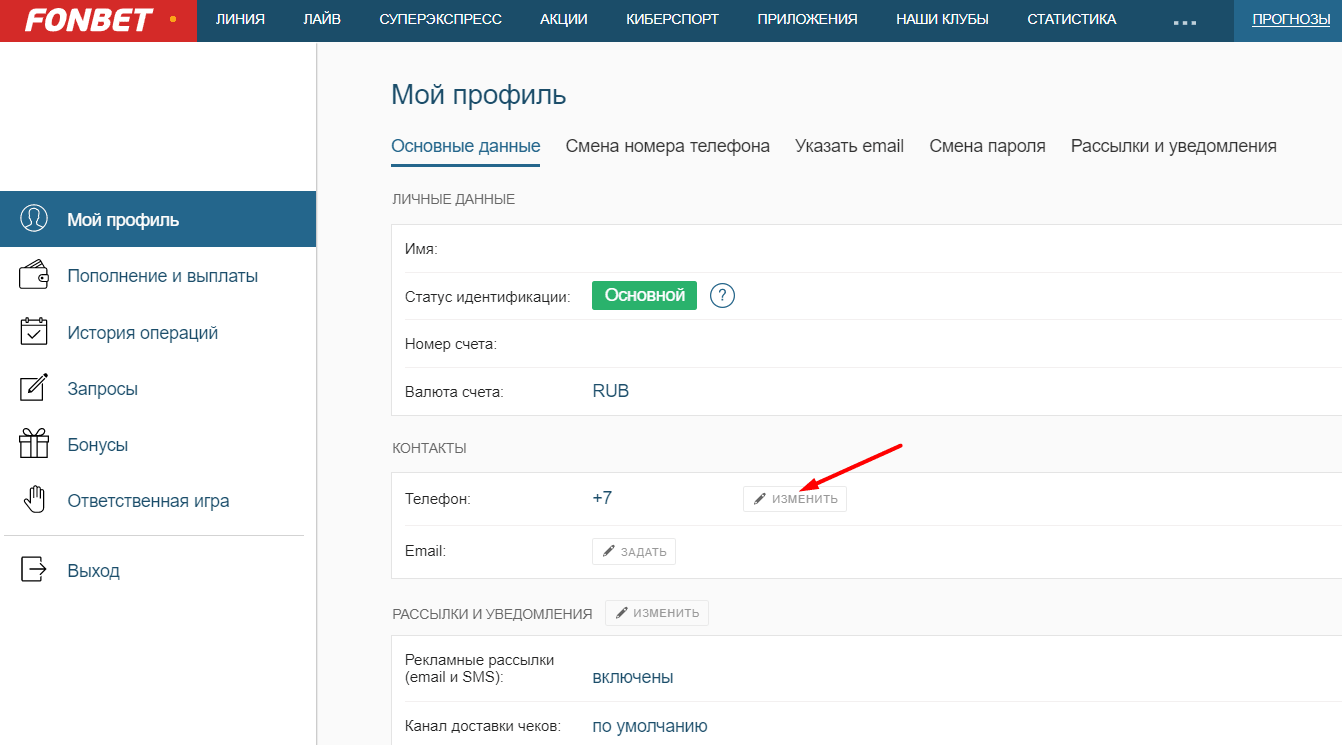This screenshot has height=745, width=1342.
Task: Open the ЛИНИЯ menu item
Action: click(240, 19)
